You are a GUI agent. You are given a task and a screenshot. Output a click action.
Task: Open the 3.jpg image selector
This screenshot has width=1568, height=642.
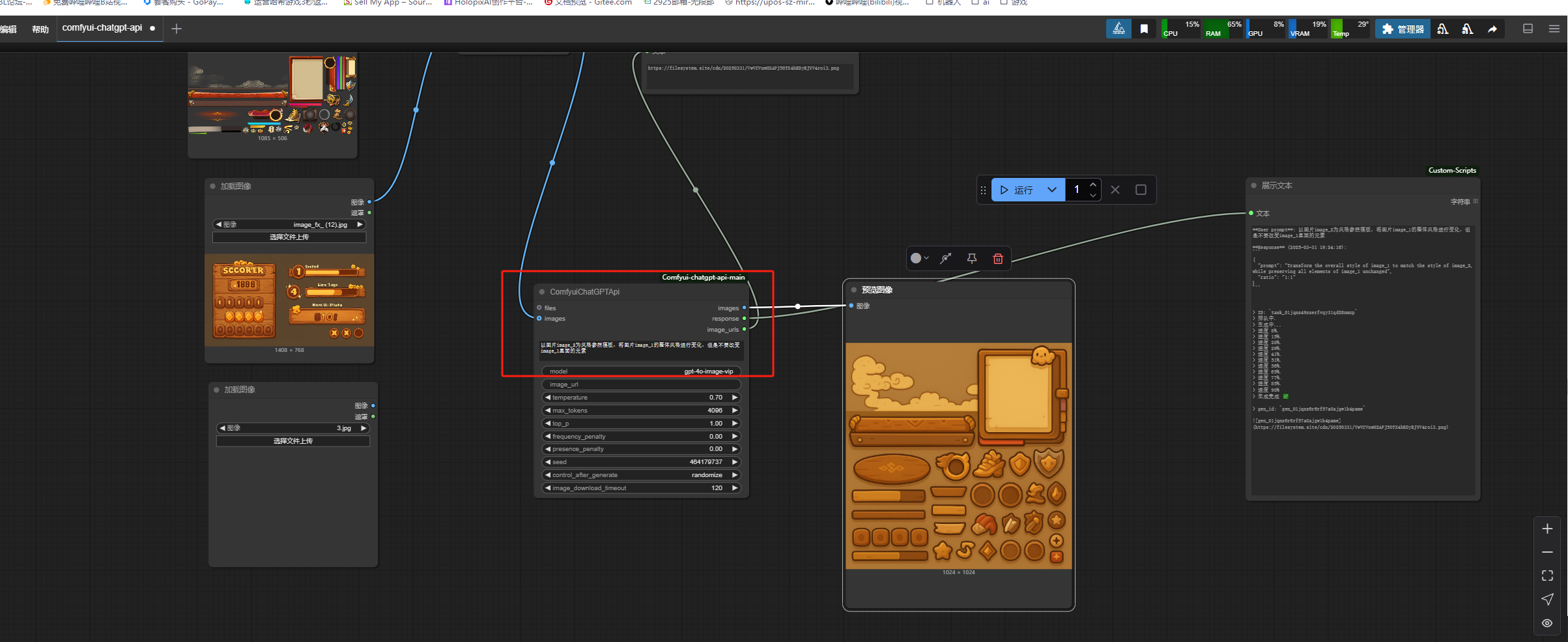click(293, 428)
